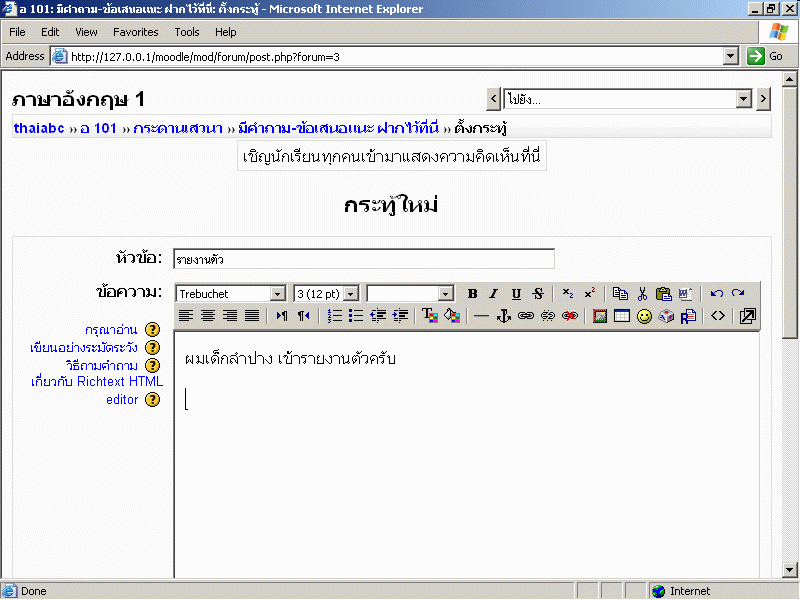Toggle the numbered list button
This screenshot has height=600, width=800.
(335, 316)
